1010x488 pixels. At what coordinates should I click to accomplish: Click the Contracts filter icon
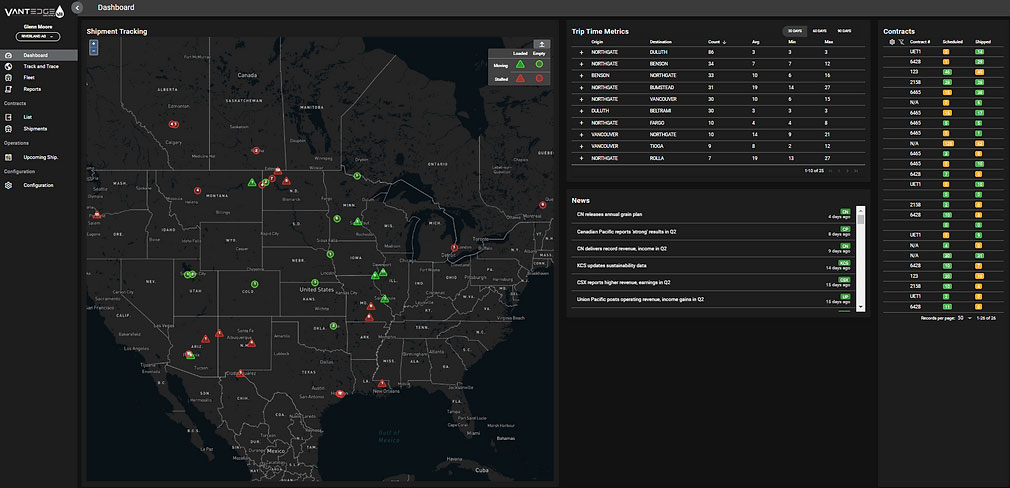(901, 42)
